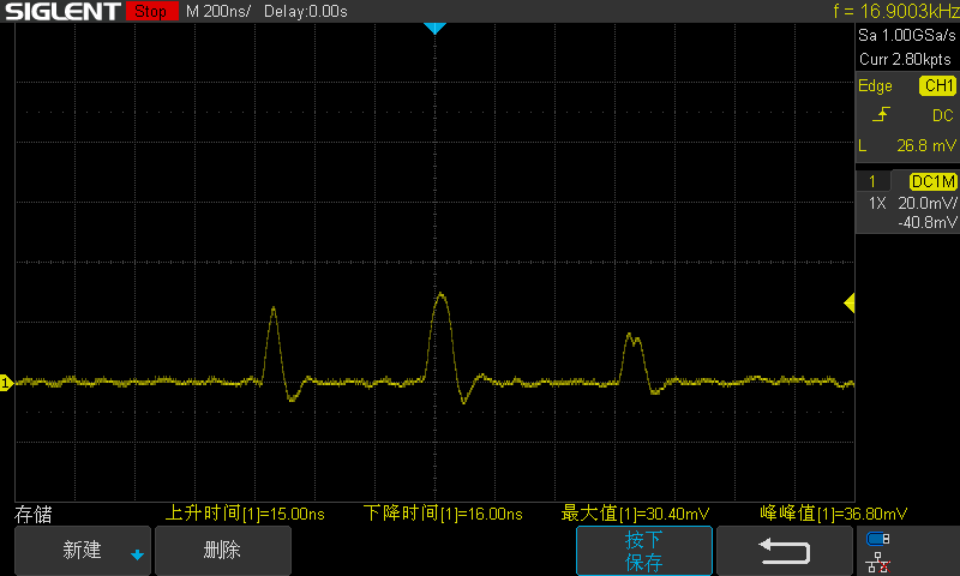Click the 存储 (Storage) menu title

point(33,514)
